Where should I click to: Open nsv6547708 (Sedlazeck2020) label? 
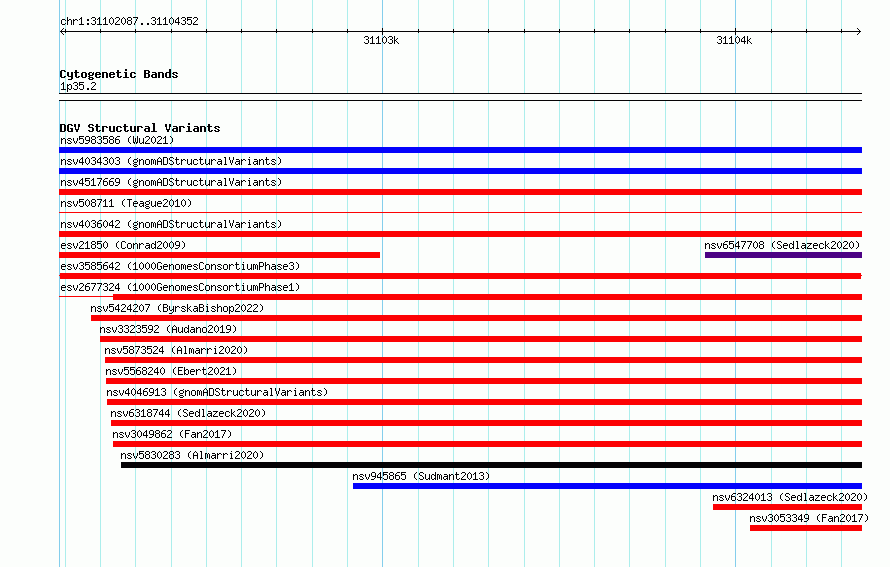coord(782,245)
